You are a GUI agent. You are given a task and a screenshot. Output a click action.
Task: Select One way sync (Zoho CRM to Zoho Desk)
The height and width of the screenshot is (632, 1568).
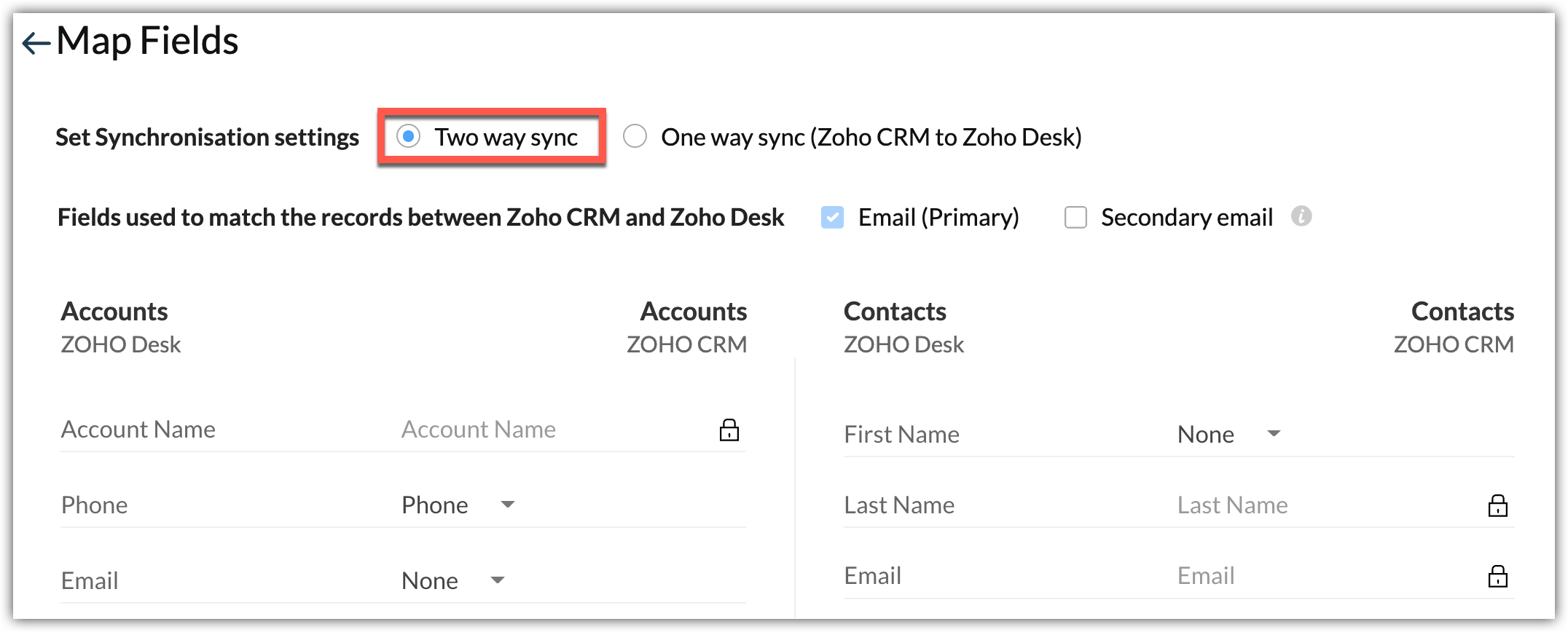point(635,136)
